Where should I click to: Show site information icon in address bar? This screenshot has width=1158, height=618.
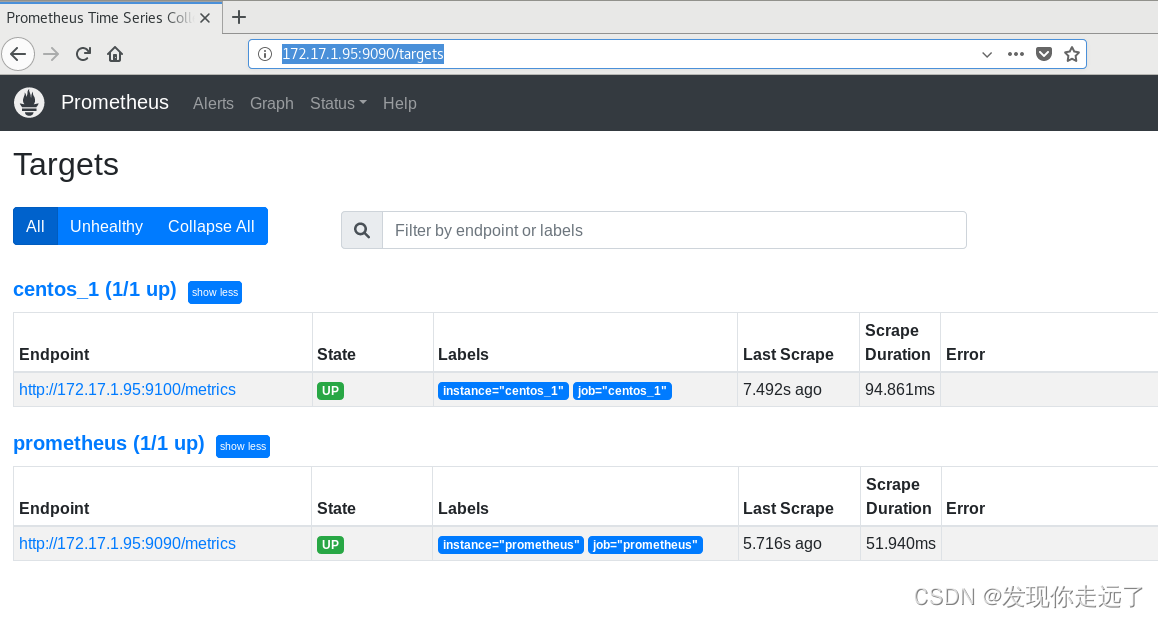pos(264,54)
